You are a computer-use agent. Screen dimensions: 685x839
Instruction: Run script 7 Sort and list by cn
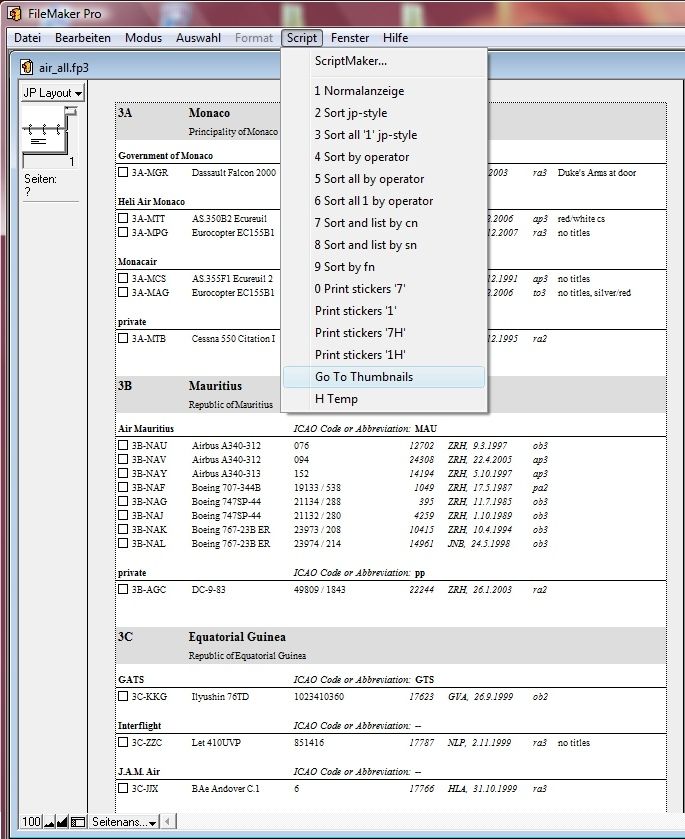pos(384,223)
